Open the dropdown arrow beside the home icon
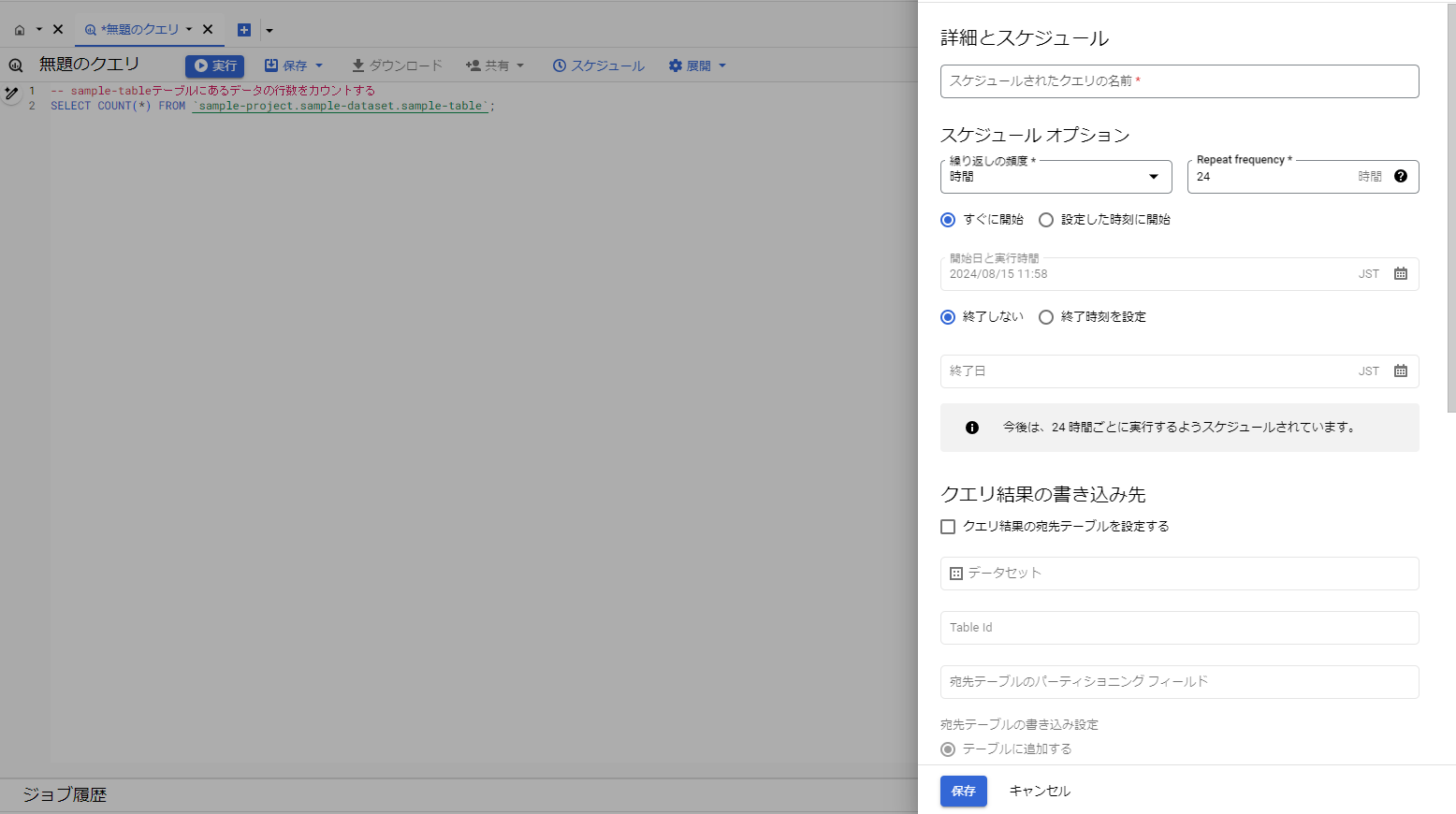Image resolution: width=1456 pixels, height=814 pixels. (x=39, y=30)
